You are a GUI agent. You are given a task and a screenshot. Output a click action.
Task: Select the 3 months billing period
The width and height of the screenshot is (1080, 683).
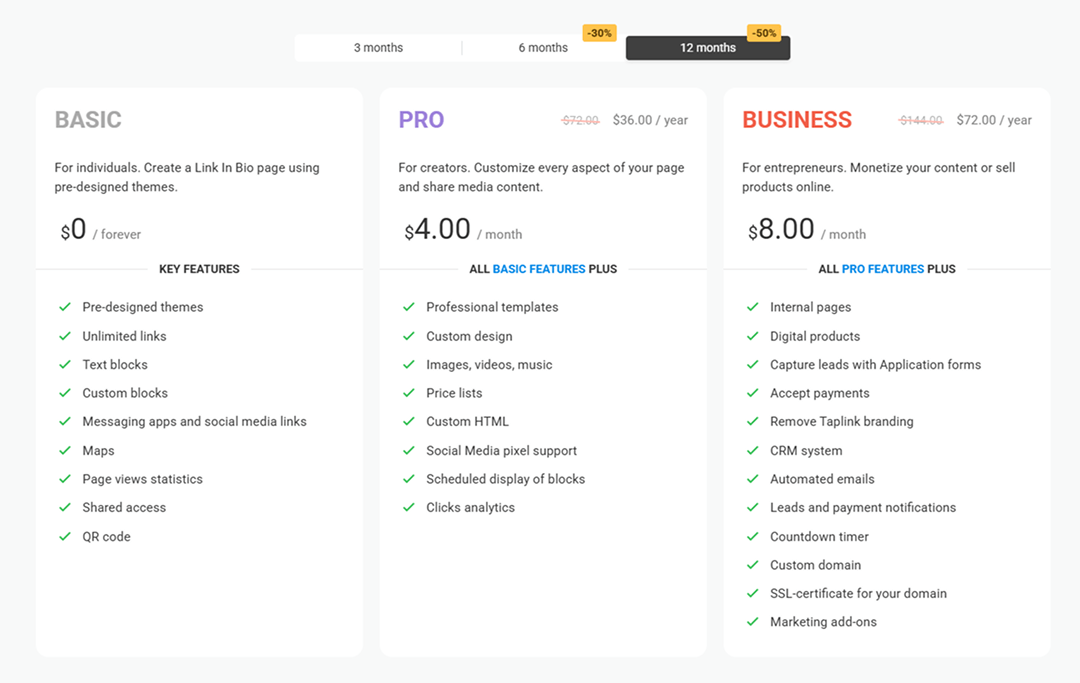pos(378,48)
